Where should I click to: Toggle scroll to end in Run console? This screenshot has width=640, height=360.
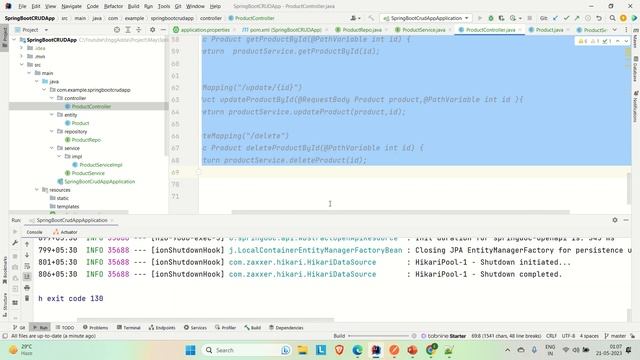[x=27, y=277]
